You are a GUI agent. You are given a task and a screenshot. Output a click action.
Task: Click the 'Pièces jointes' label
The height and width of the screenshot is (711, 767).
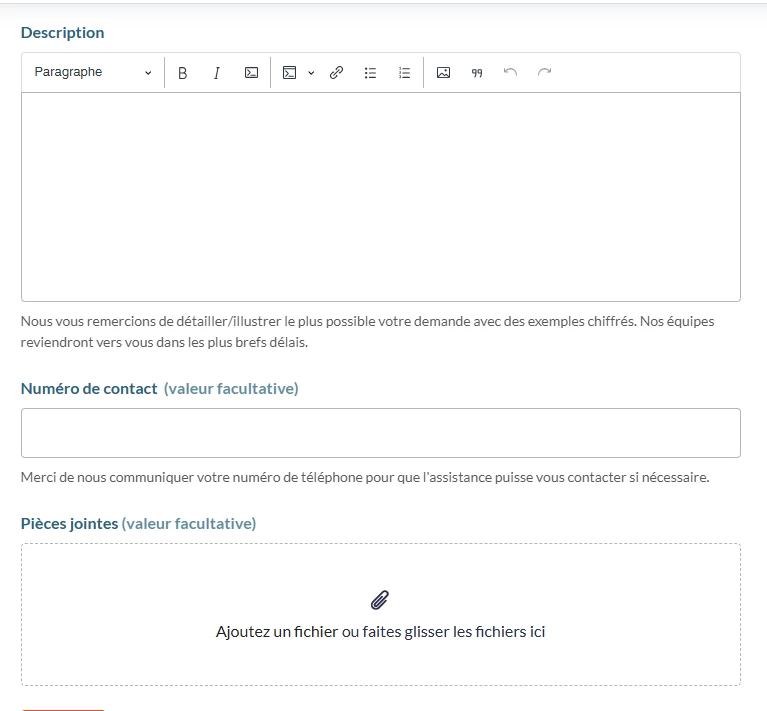coord(69,524)
